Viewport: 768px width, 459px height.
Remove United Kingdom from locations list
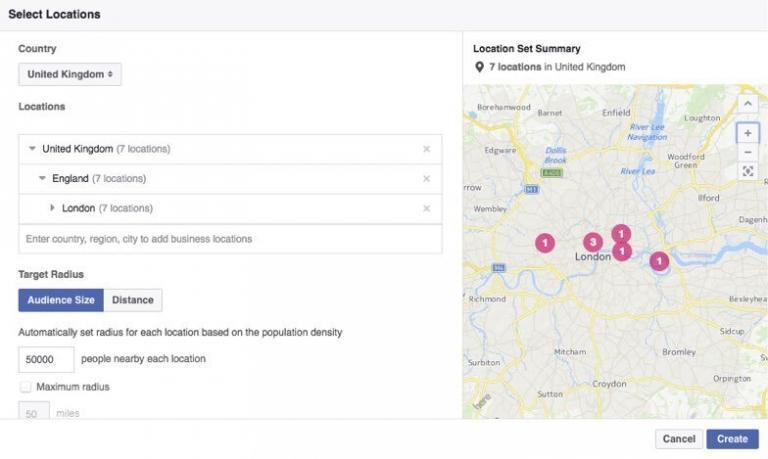coord(426,149)
